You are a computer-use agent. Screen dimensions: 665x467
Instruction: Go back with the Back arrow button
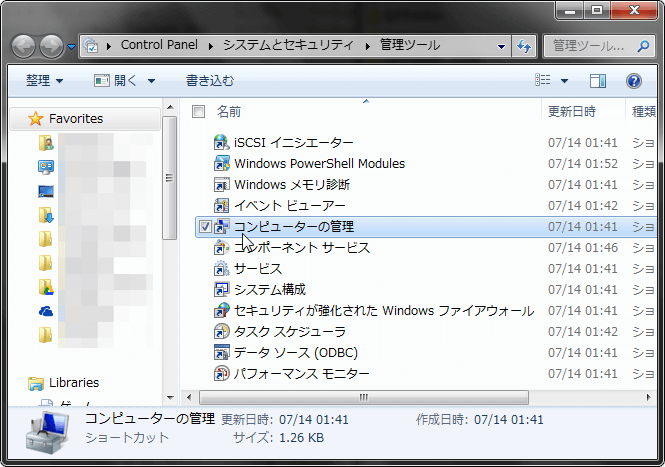point(23,46)
